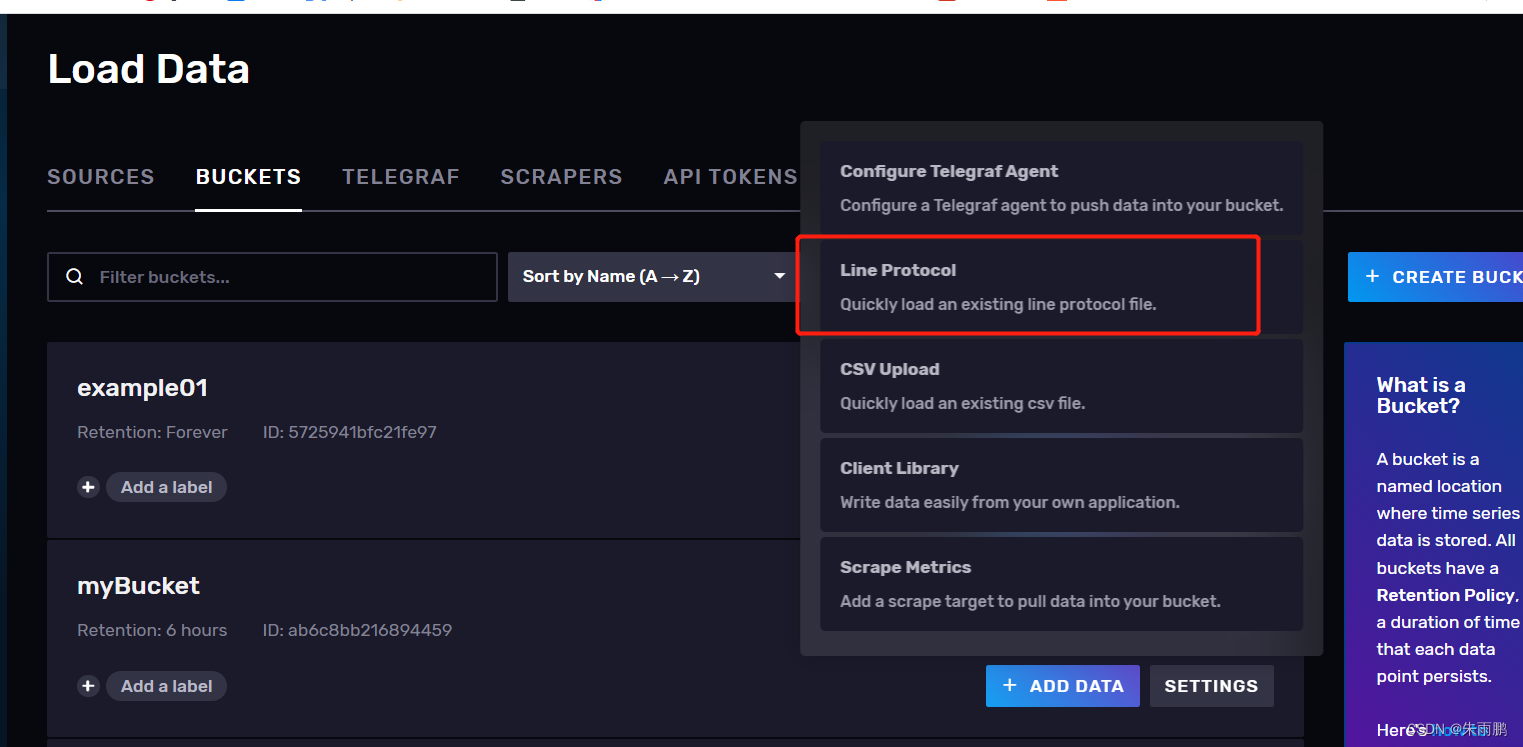The height and width of the screenshot is (747, 1523).
Task: Pick Scrape Metrics option
Action: 1061,583
